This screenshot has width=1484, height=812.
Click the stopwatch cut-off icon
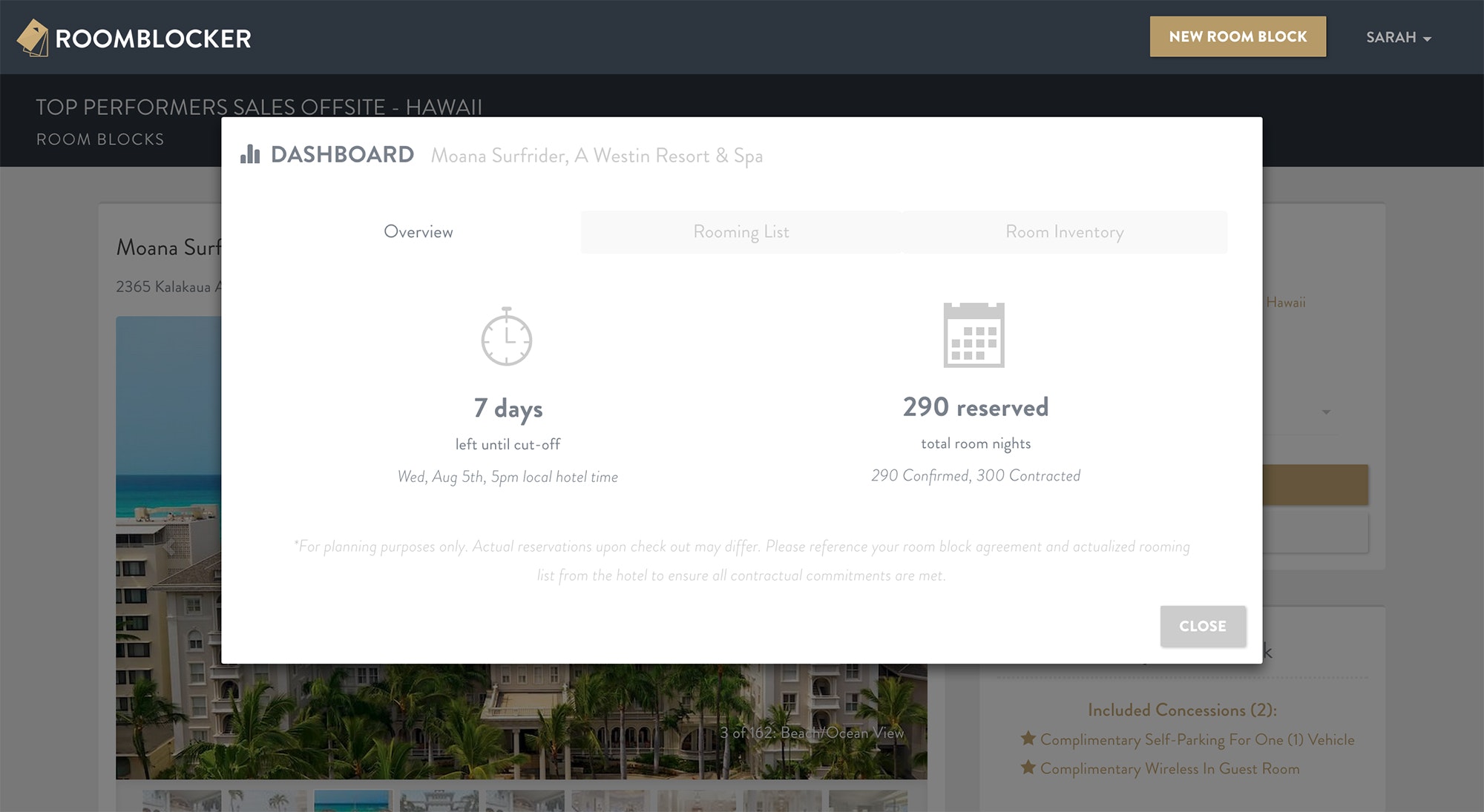(507, 337)
